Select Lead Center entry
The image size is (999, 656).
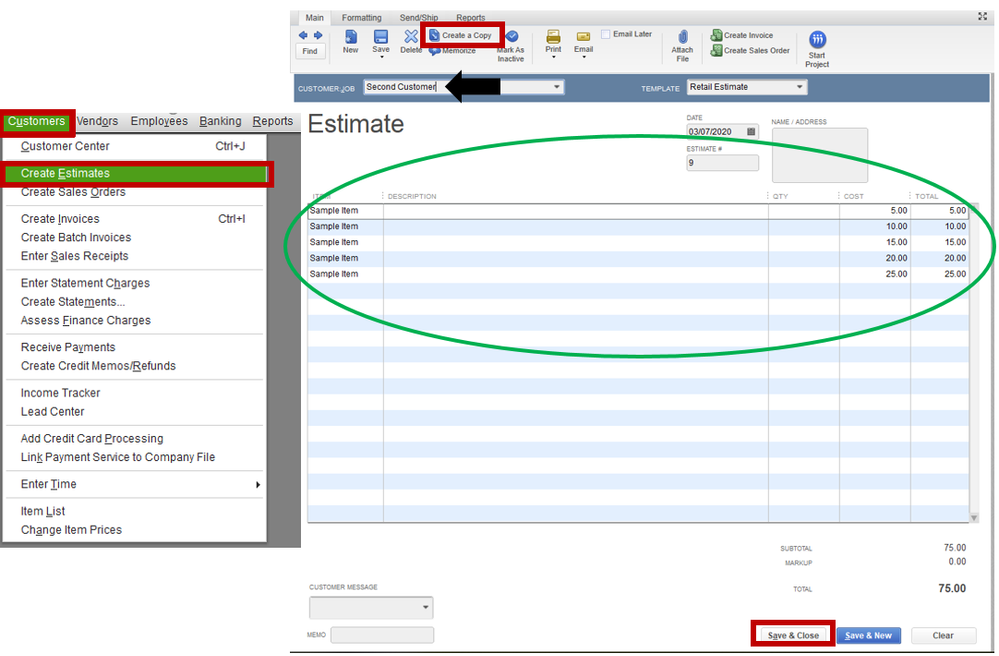click(134, 412)
